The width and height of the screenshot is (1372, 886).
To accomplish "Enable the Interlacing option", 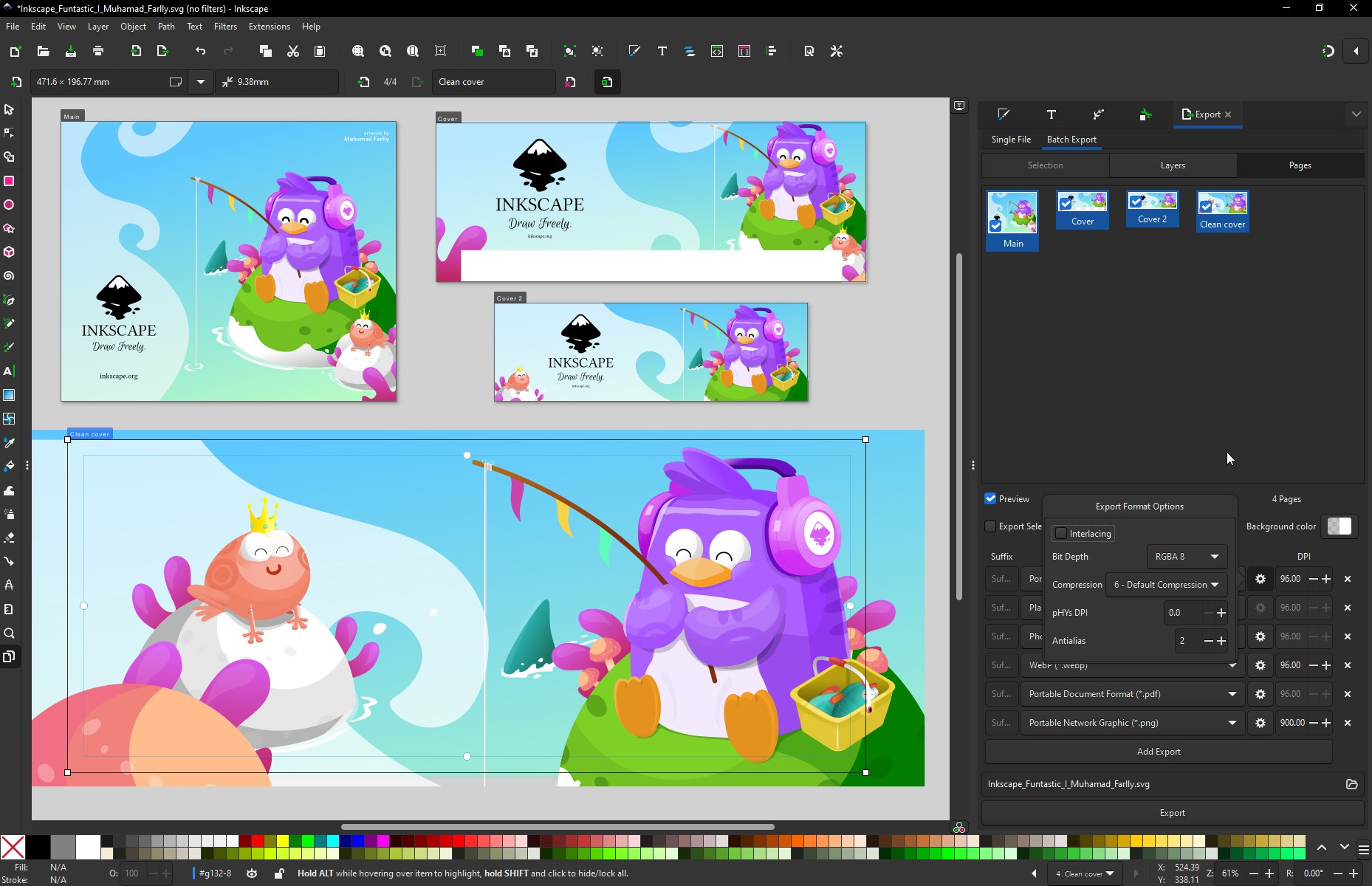I will (1061, 533).
